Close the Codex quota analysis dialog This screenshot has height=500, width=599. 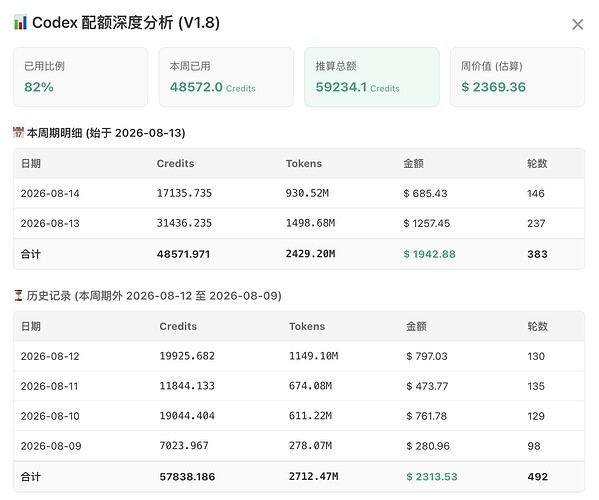(x=578, y=24)
